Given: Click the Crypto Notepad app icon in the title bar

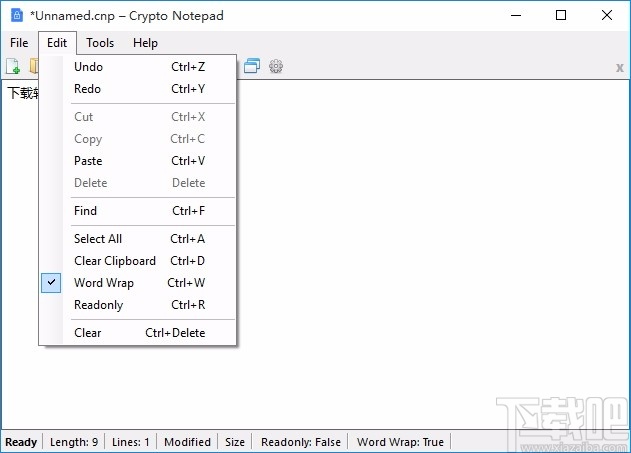Looking at the screenshot, I should (x=16, y=15).
